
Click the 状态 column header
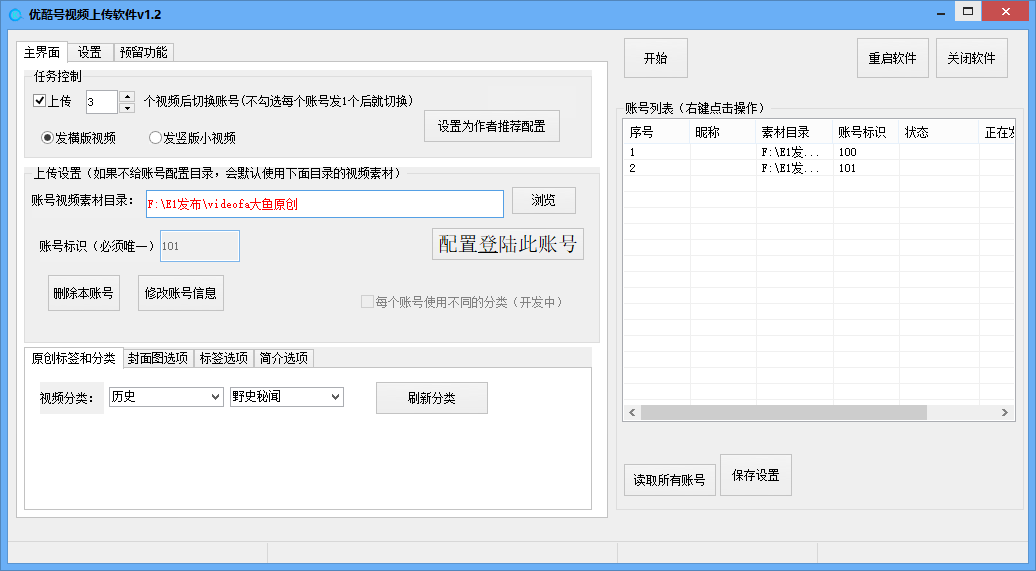938,132
